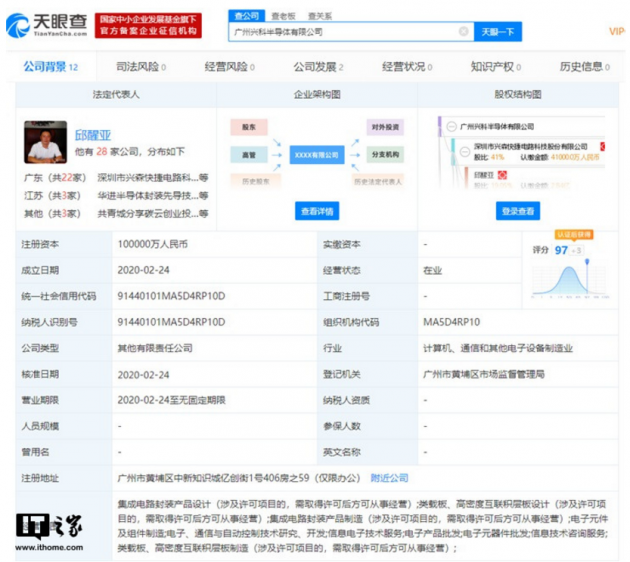Click red icon beside 邱醒亚 in equity tree
The height and width of the screenshot is (562, 630).
[x=502, y=175]
